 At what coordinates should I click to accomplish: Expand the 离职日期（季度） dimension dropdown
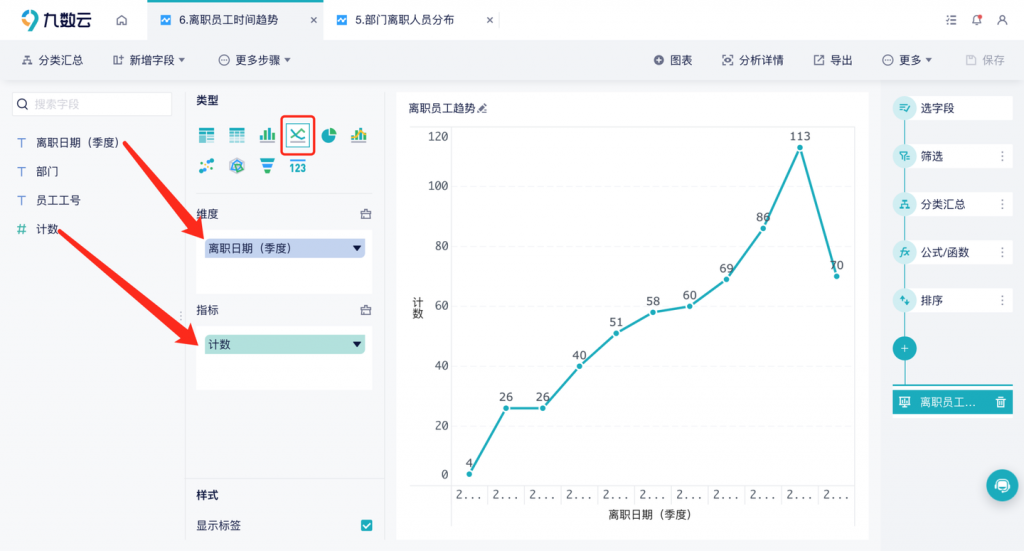click(357, 248)
